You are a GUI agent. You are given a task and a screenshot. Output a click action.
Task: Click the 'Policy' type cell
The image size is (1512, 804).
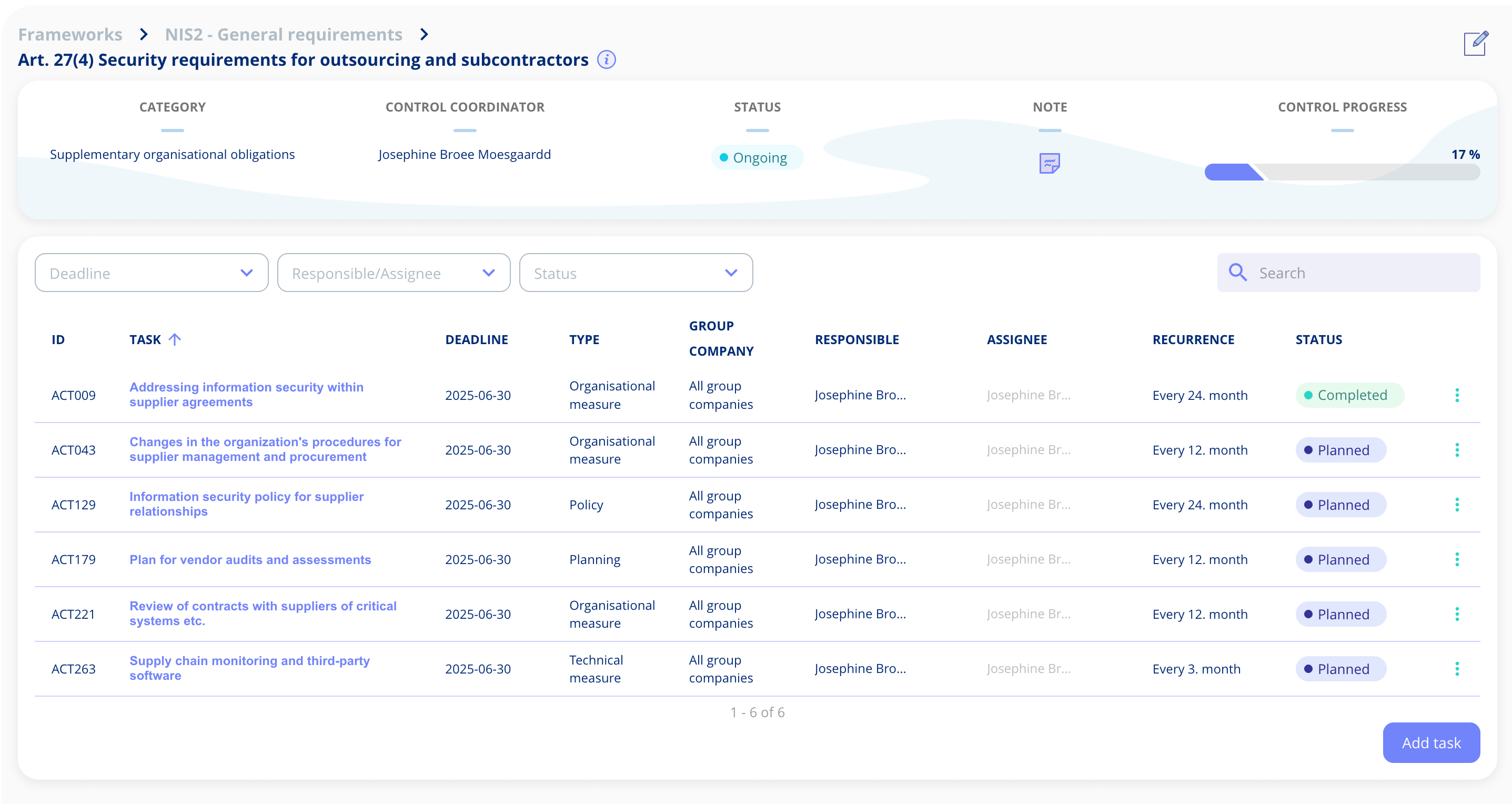(586, 505)
